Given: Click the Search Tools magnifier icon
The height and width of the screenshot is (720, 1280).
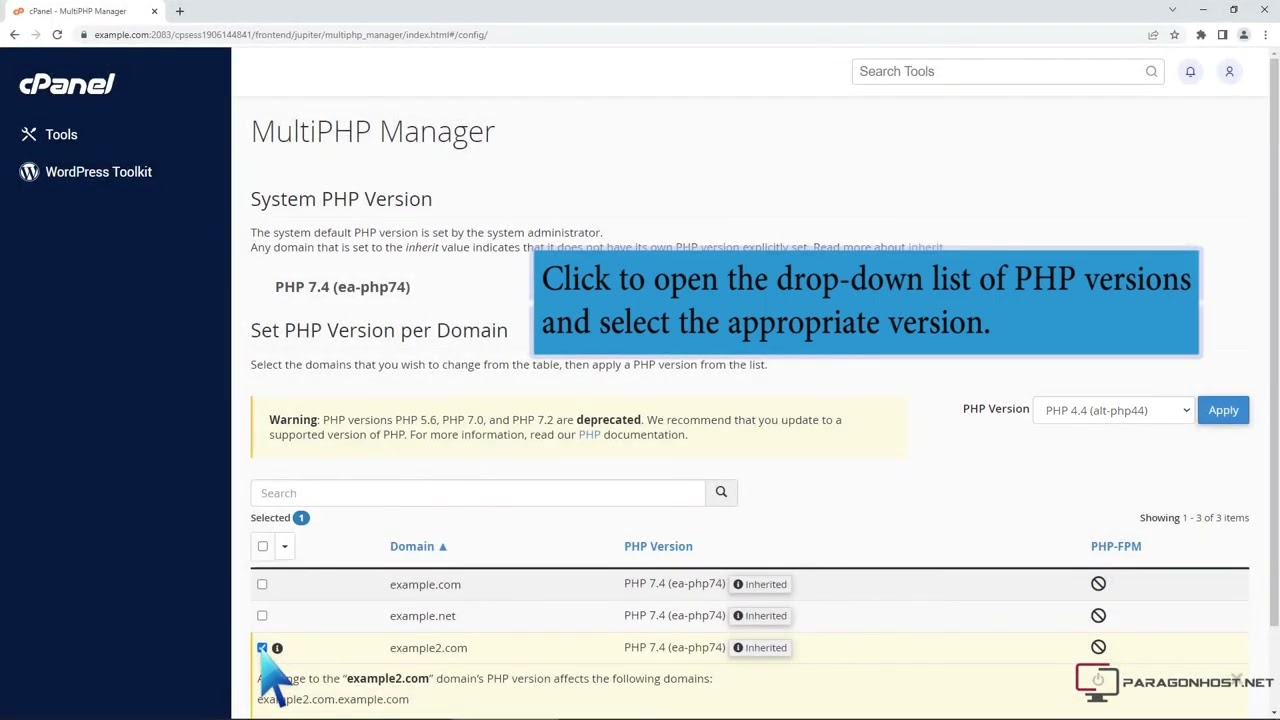Looking at the screenshot, I should [1151, 71].
